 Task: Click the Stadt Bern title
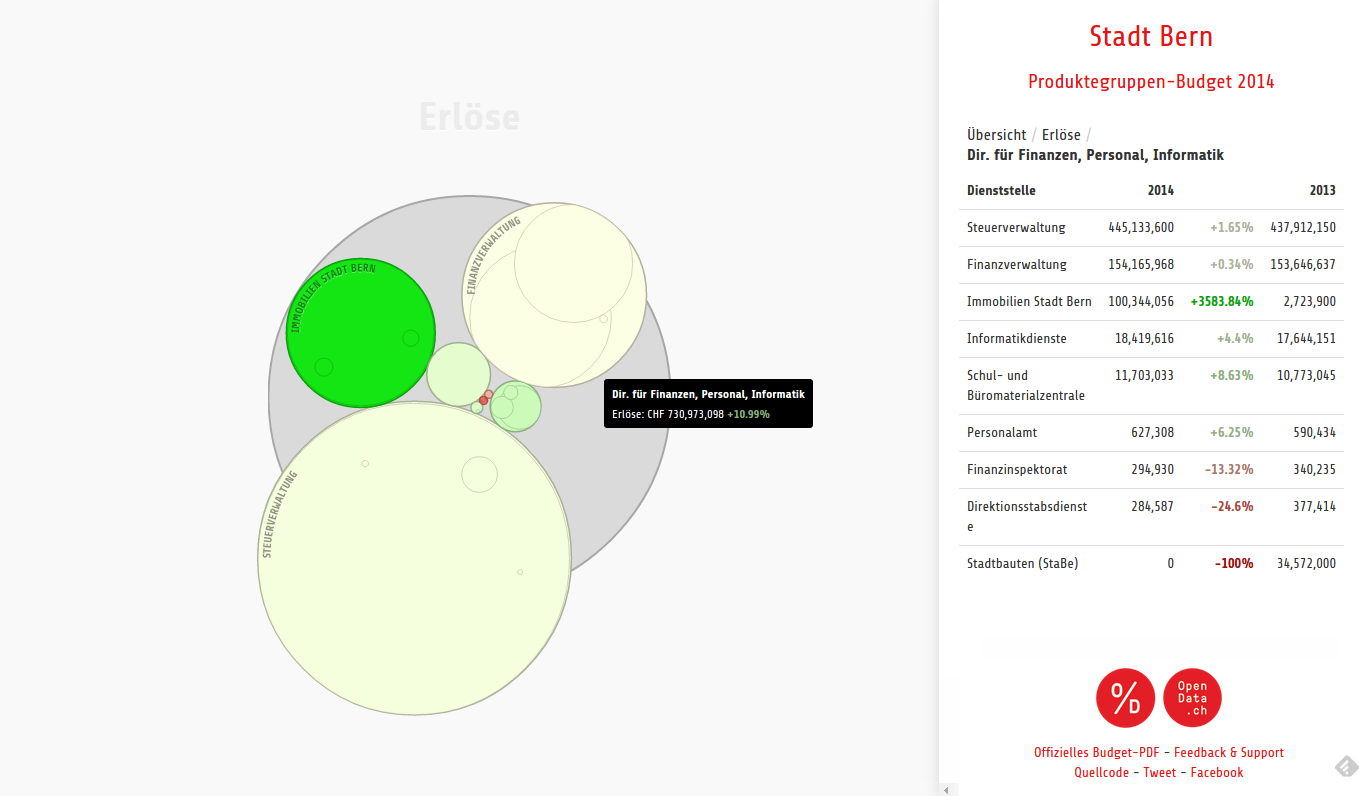[1151, 37]
